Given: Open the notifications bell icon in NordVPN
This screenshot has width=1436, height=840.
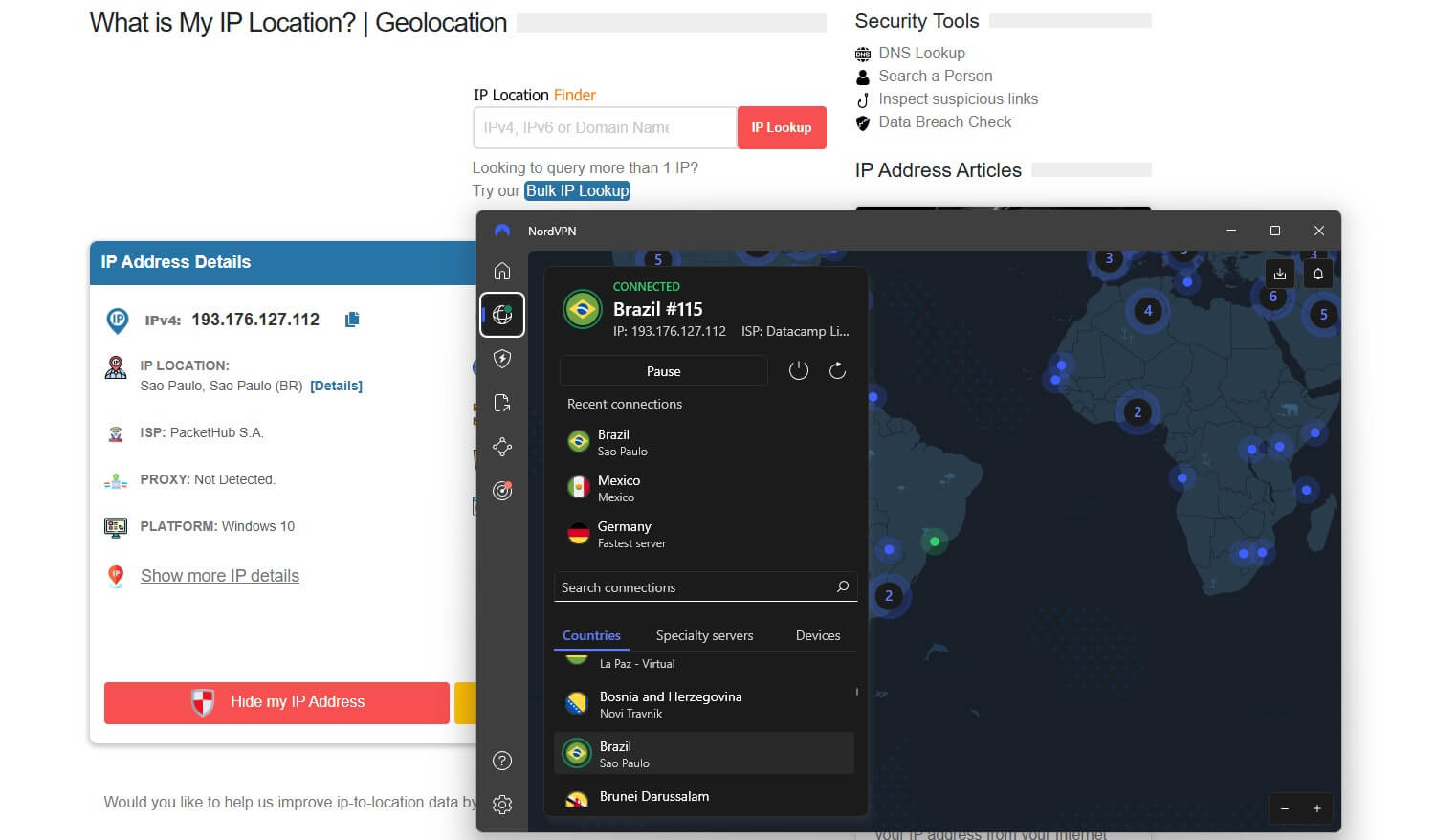Looking at the screenshot, I should tap(1318, 274).
